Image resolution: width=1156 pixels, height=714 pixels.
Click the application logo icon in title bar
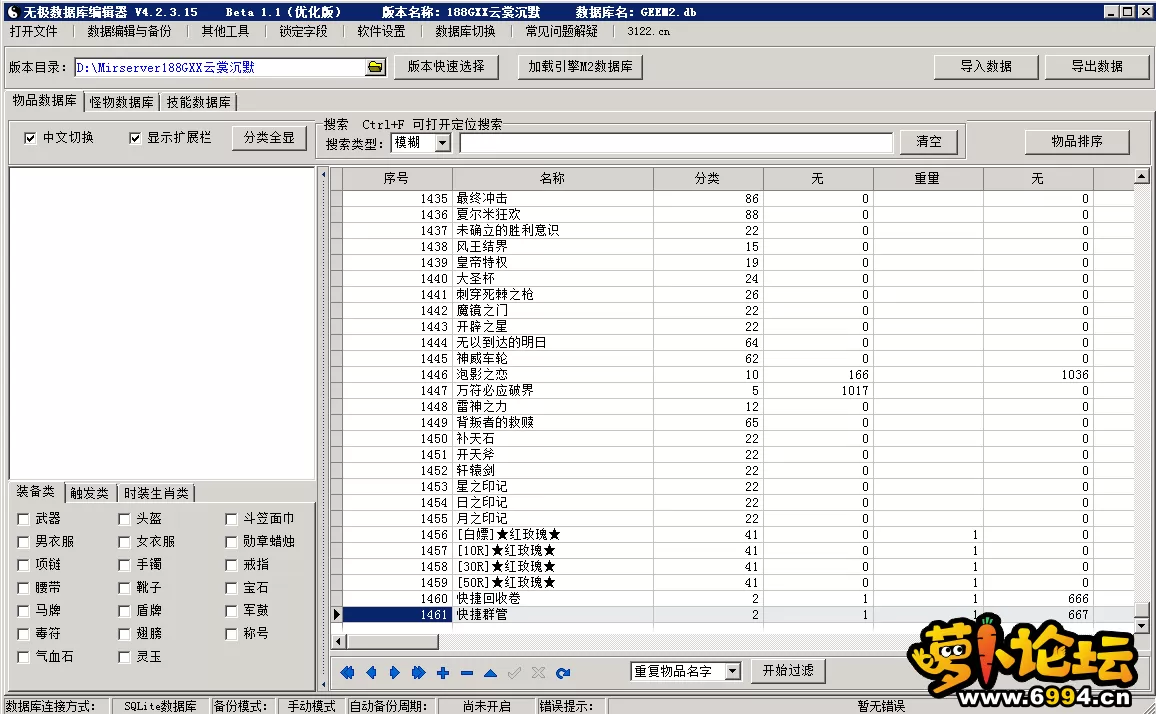coord(13,12)
